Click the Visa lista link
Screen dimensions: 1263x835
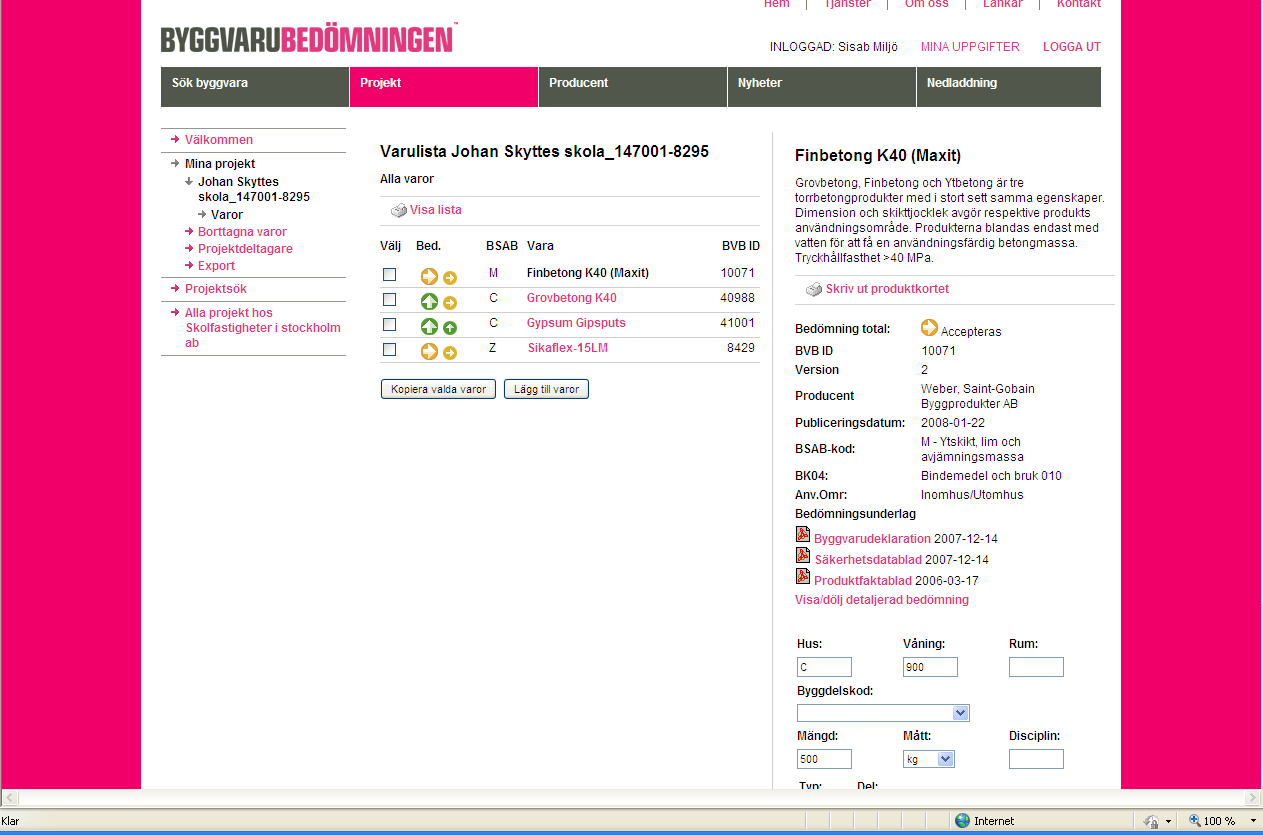[x=436, y=210]
